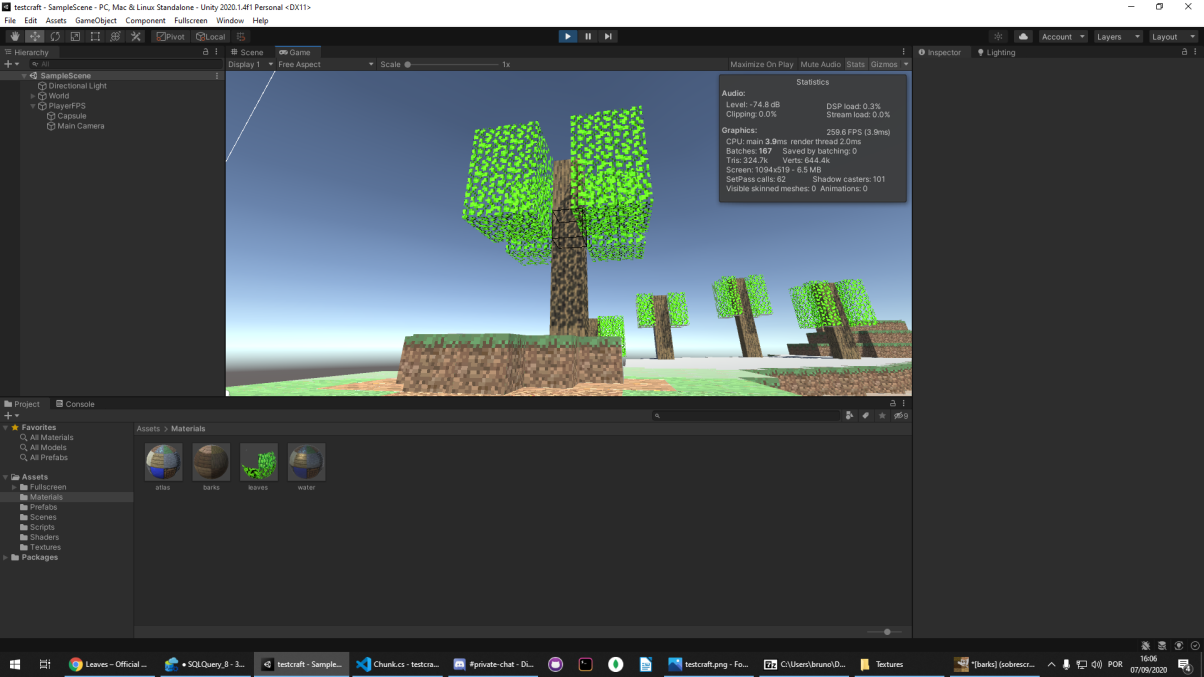Lock the Project panel

[x=893, y=403]
